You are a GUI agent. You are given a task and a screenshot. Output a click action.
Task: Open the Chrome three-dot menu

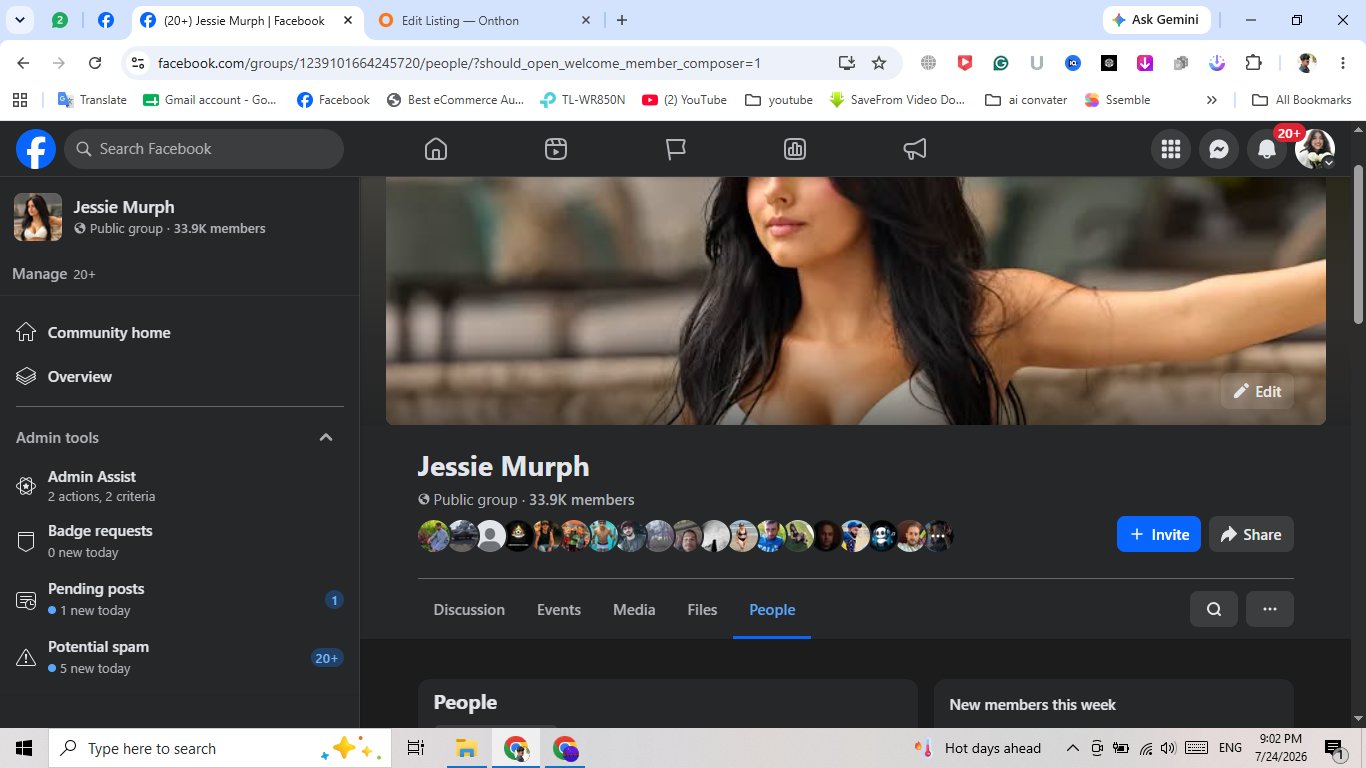point(1342,62)
